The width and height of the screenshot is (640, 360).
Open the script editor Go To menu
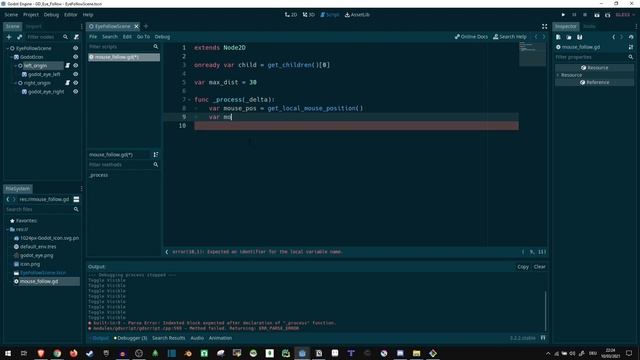(143, 37)
